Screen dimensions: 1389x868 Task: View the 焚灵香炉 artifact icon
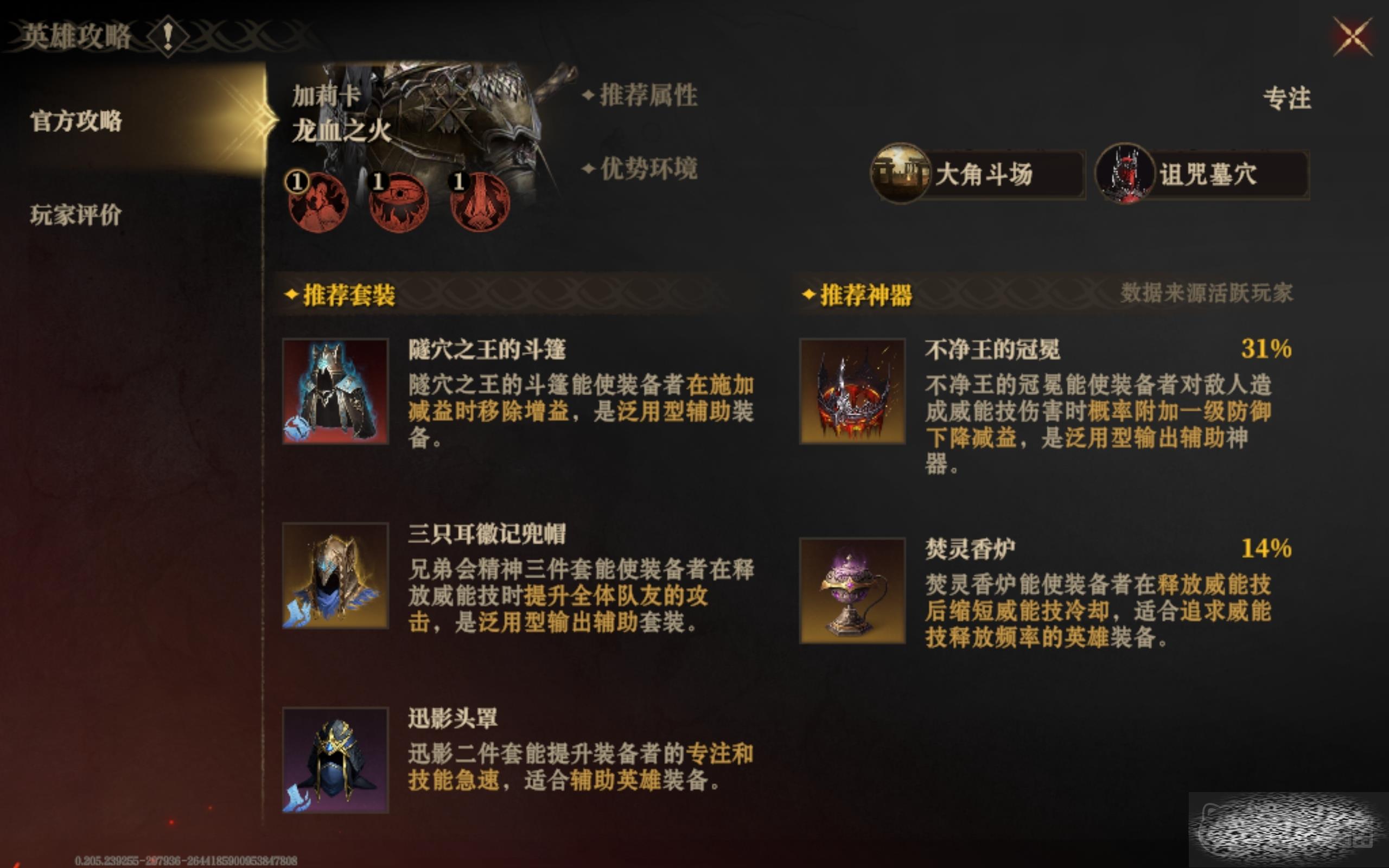tap(852, 590)
